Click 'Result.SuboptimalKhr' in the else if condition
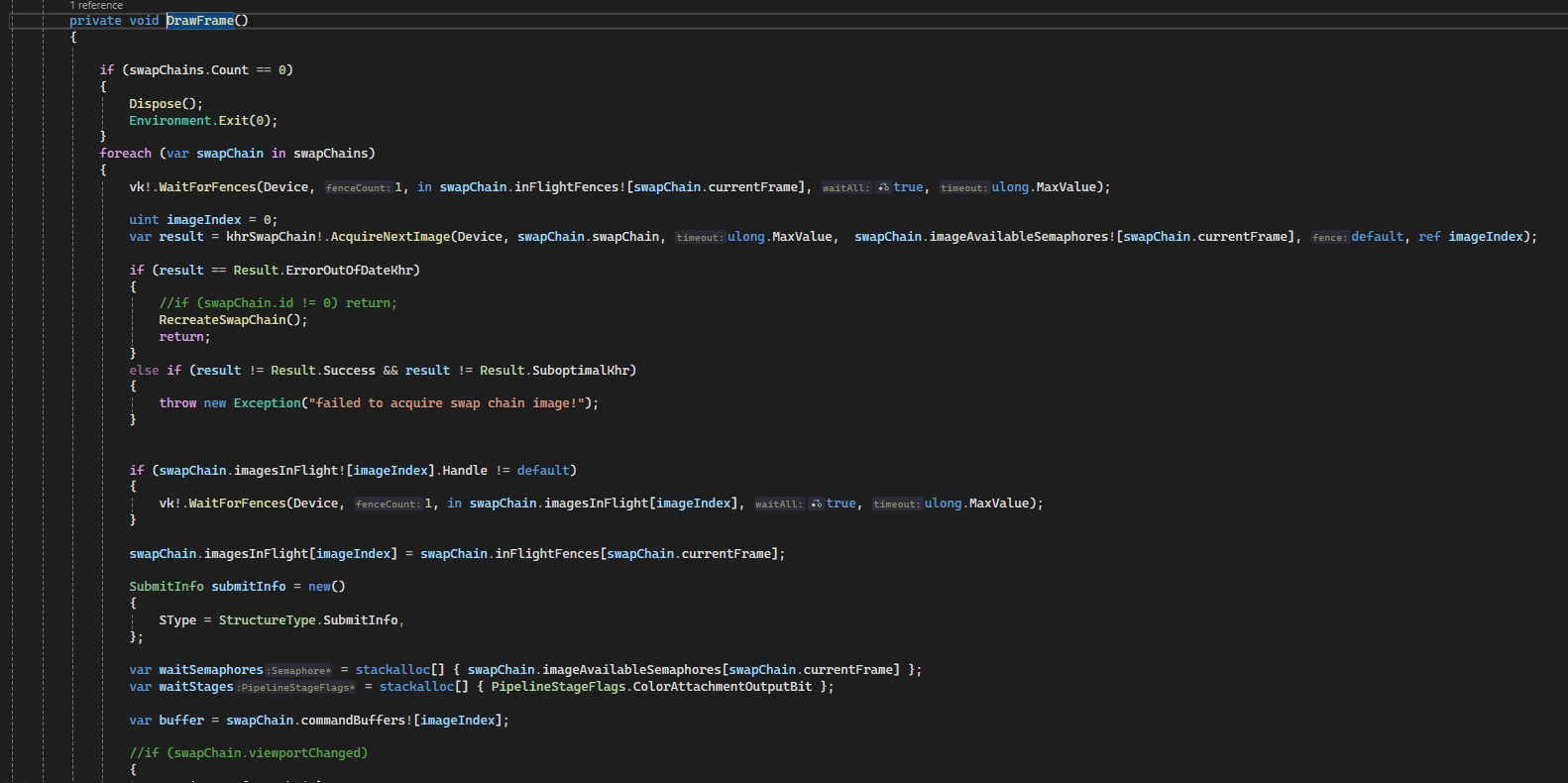 554,371
